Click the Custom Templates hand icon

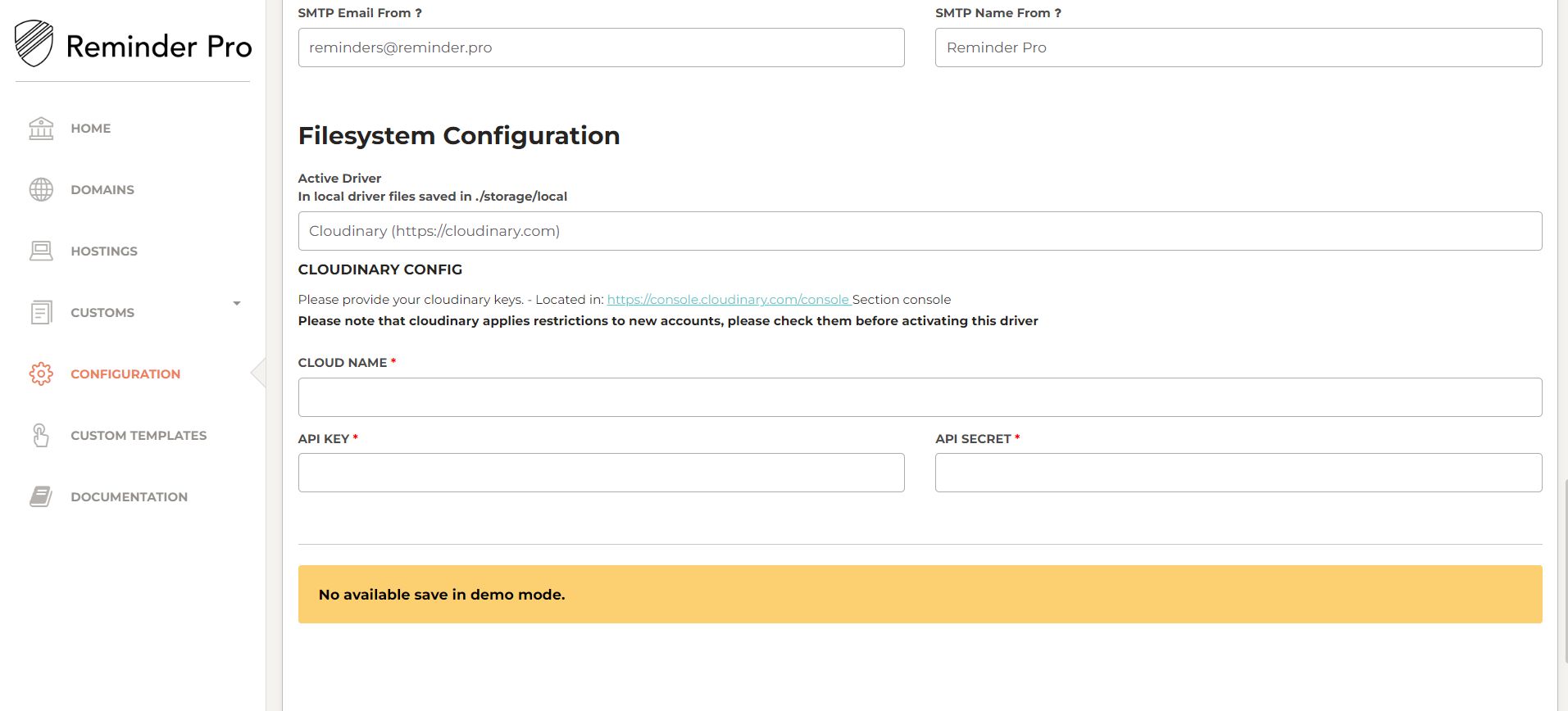pyautogui.click(x=40, y=435)
